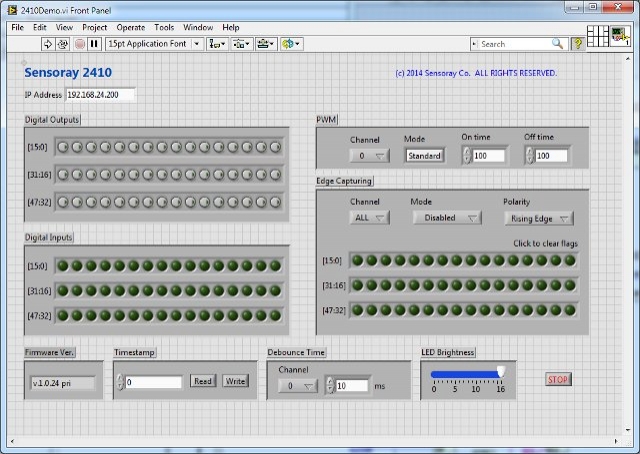The image size is (640, 454).
Task: Open the View menu
Action: click(x=64, y=27)
